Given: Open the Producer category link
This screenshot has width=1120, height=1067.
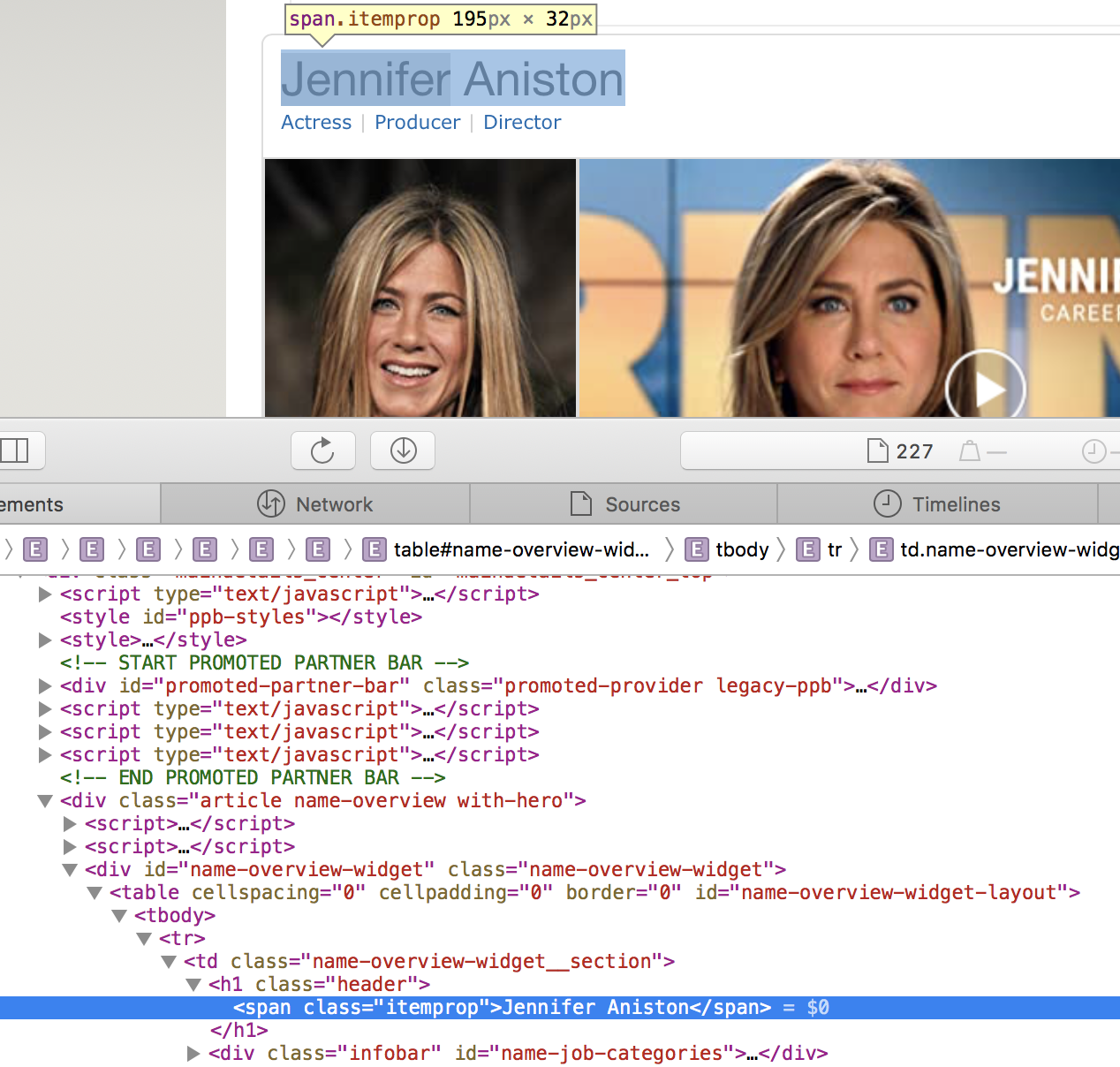Looking at the screenshot, I should [417, 122].
